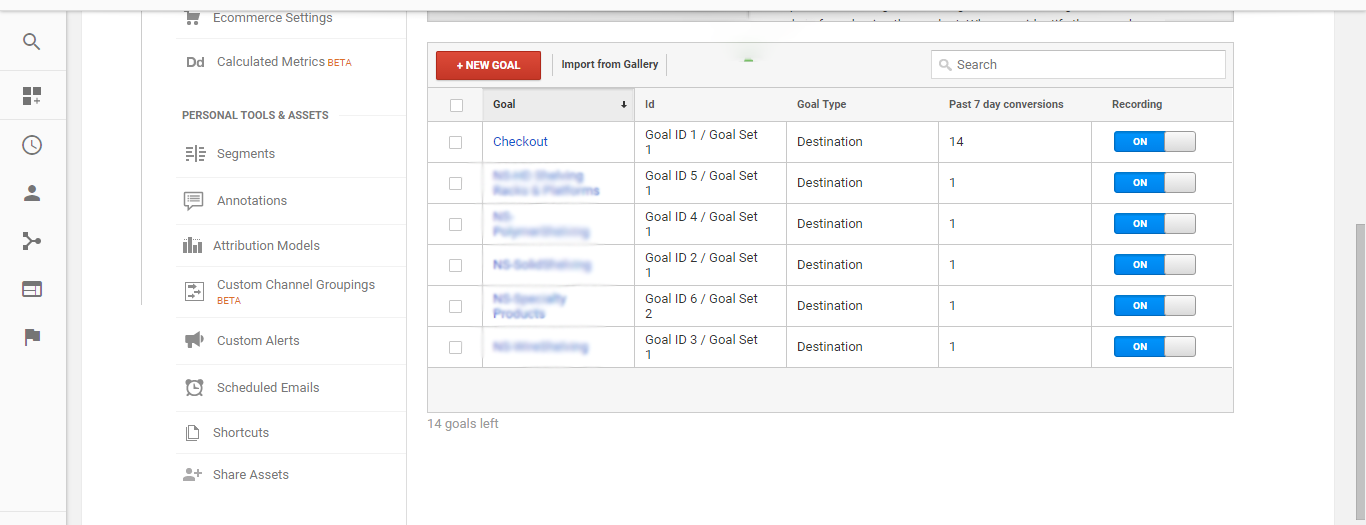Sort the table by the Goal column

click(x=558, y=104)
